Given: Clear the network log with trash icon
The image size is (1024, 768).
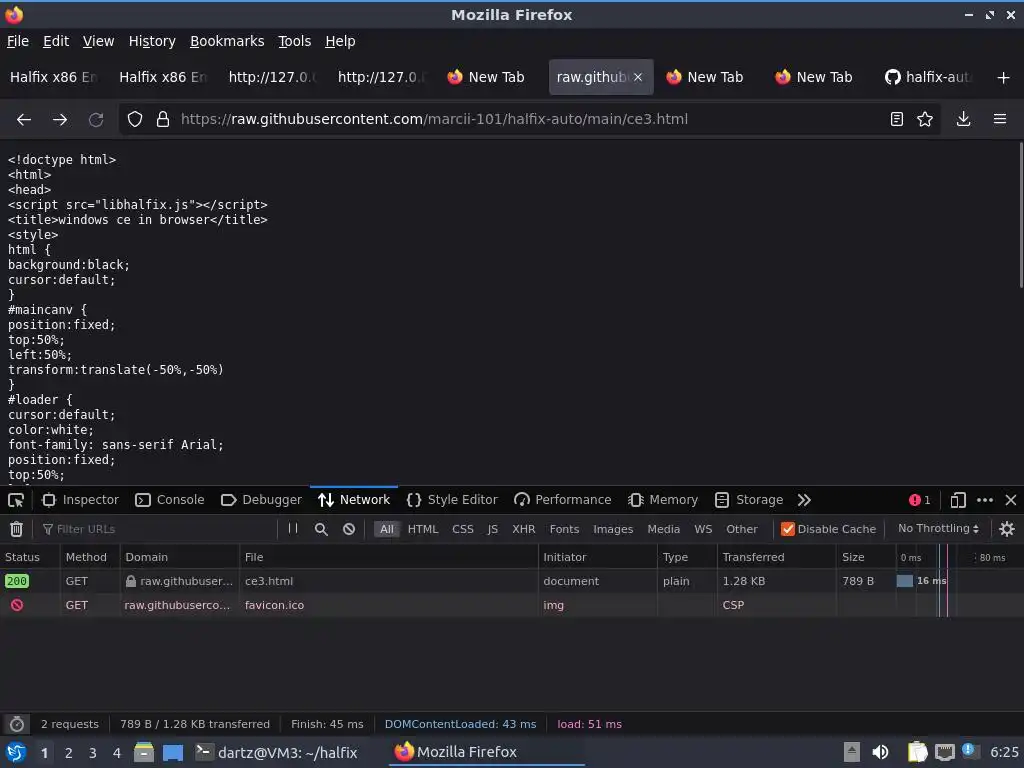Looking at the screenshot, I should [16, 529].
